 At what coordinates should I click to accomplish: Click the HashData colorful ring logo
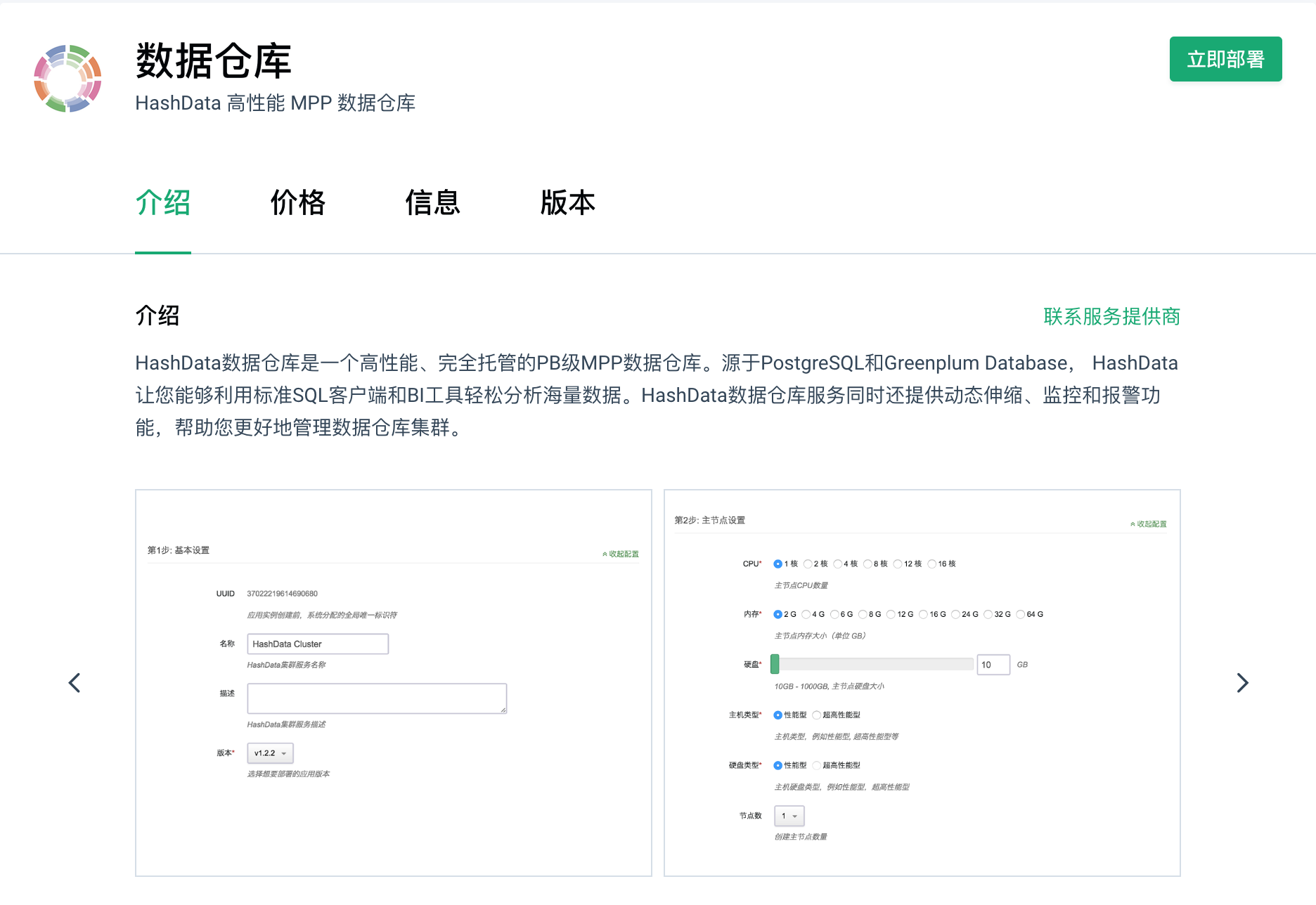point(67,78)
